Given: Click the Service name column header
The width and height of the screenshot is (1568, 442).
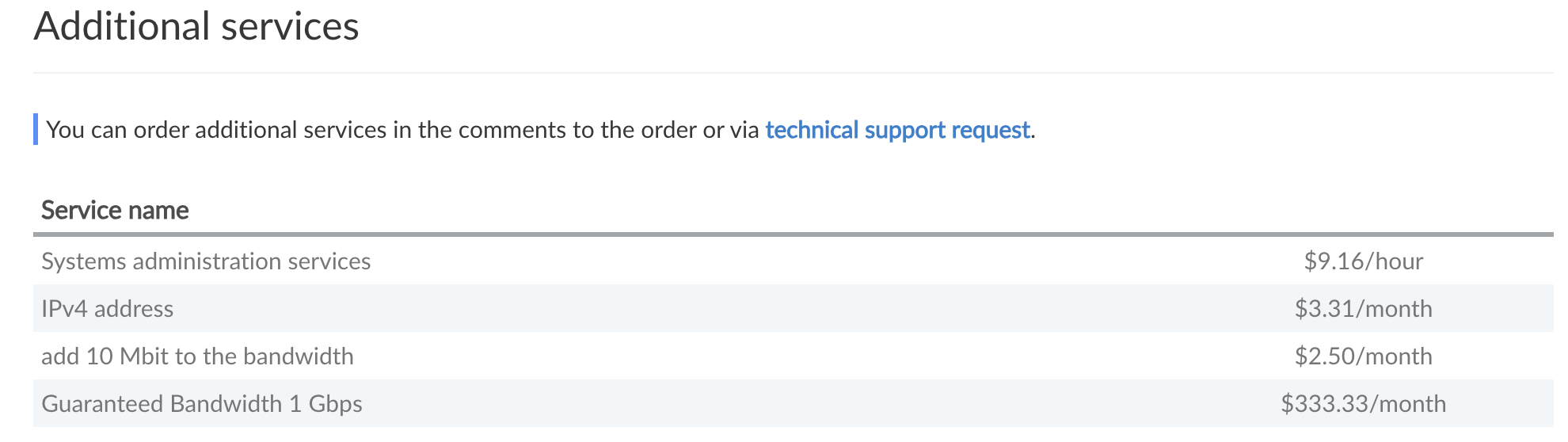Looking at the screenshot, I should [x=115, y=211].
